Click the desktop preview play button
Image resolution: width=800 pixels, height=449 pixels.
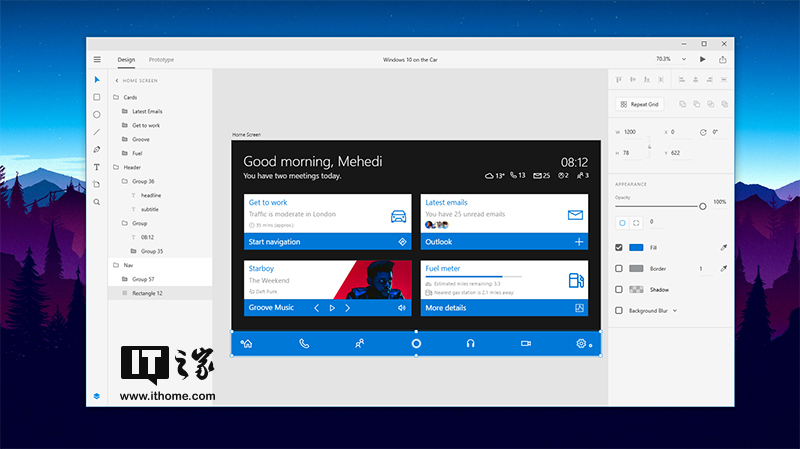tap(703, 59)
